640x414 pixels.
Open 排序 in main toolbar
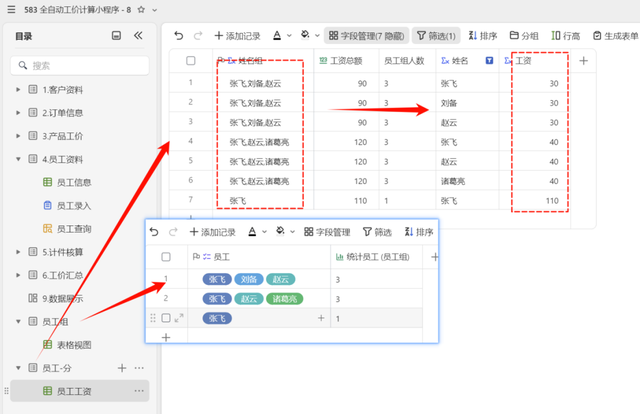pos(483,36)
